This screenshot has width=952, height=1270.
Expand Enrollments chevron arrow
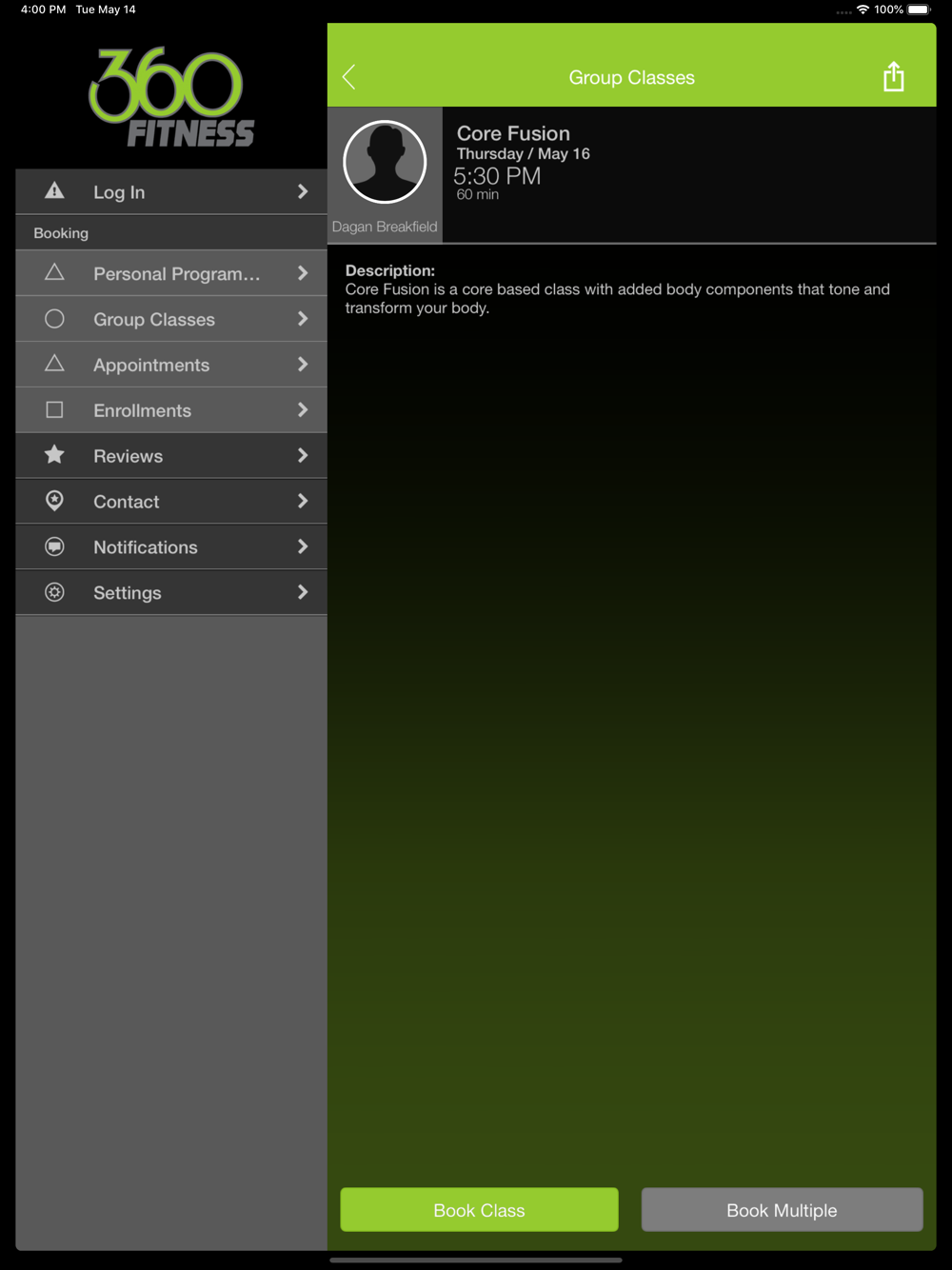pos(303,410)
